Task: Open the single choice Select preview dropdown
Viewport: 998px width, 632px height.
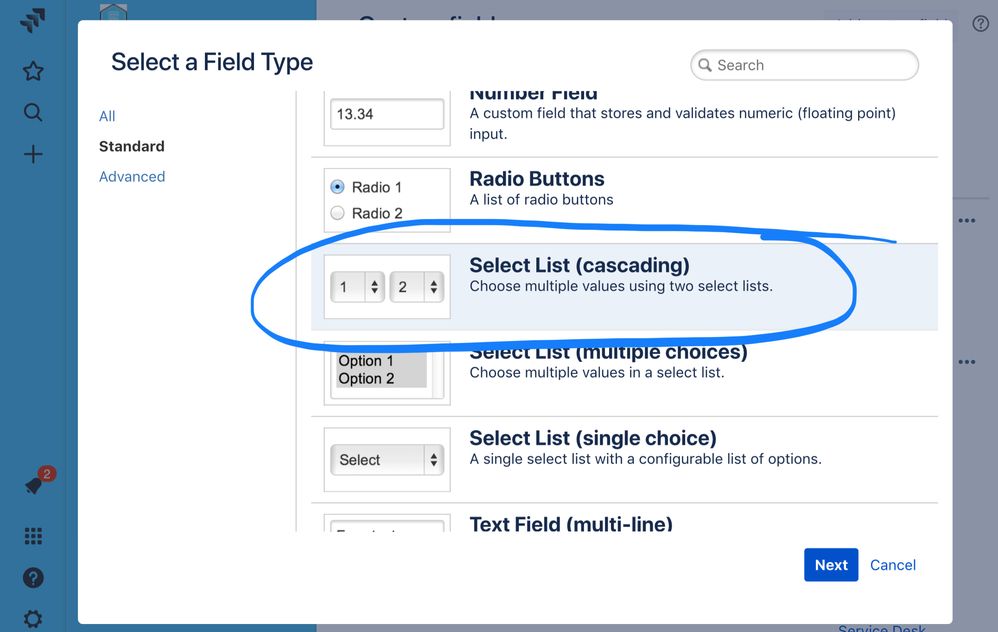Action: coord(387,460)
